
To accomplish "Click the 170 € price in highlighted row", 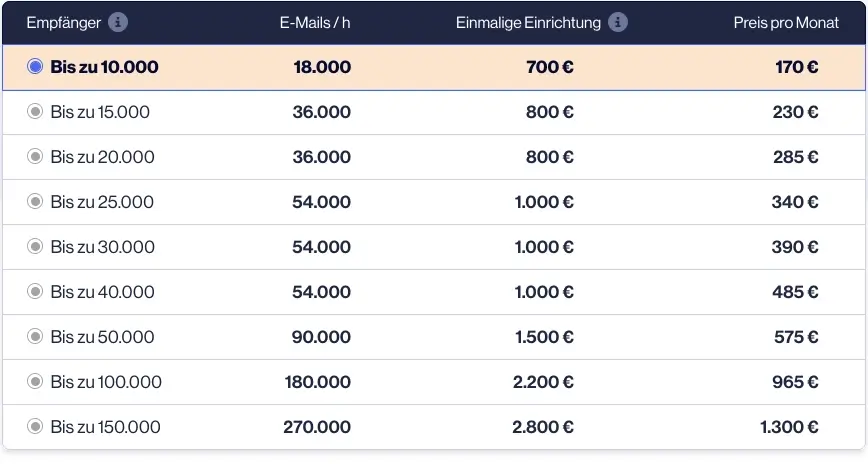I will (797, 67).
